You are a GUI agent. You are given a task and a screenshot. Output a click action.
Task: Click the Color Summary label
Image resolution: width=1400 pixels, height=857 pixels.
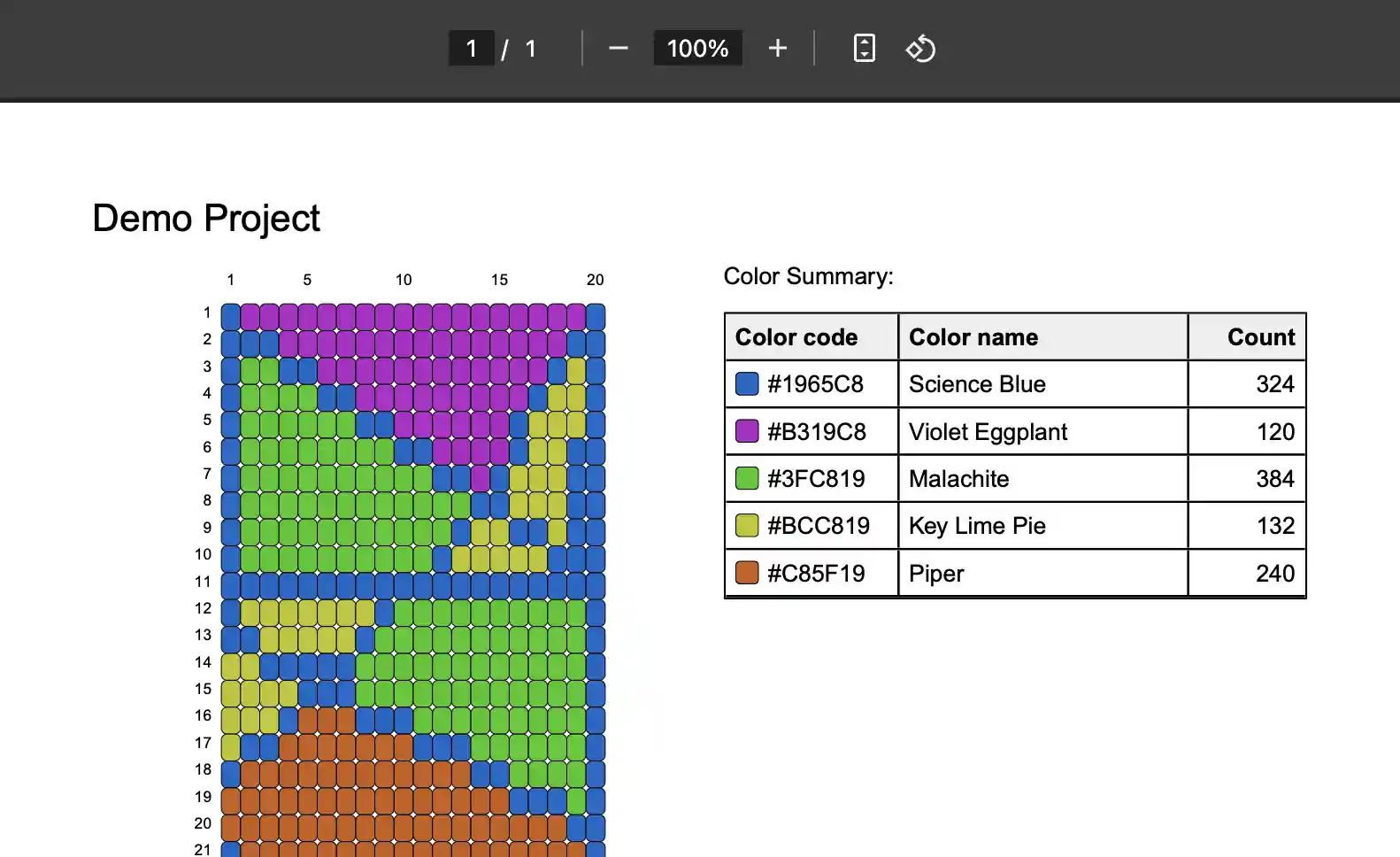click(x=808, y=276)
